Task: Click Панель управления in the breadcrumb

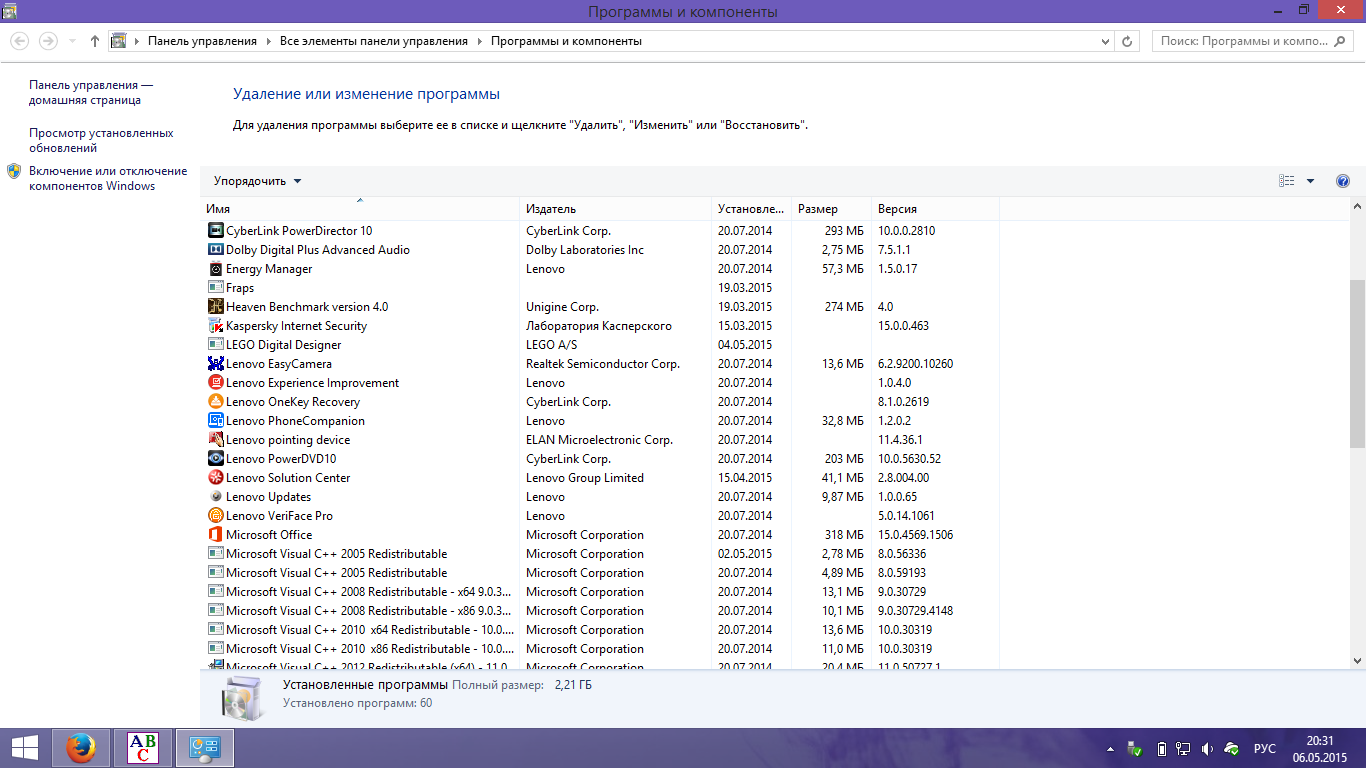Action: click(x=202, y=41)
